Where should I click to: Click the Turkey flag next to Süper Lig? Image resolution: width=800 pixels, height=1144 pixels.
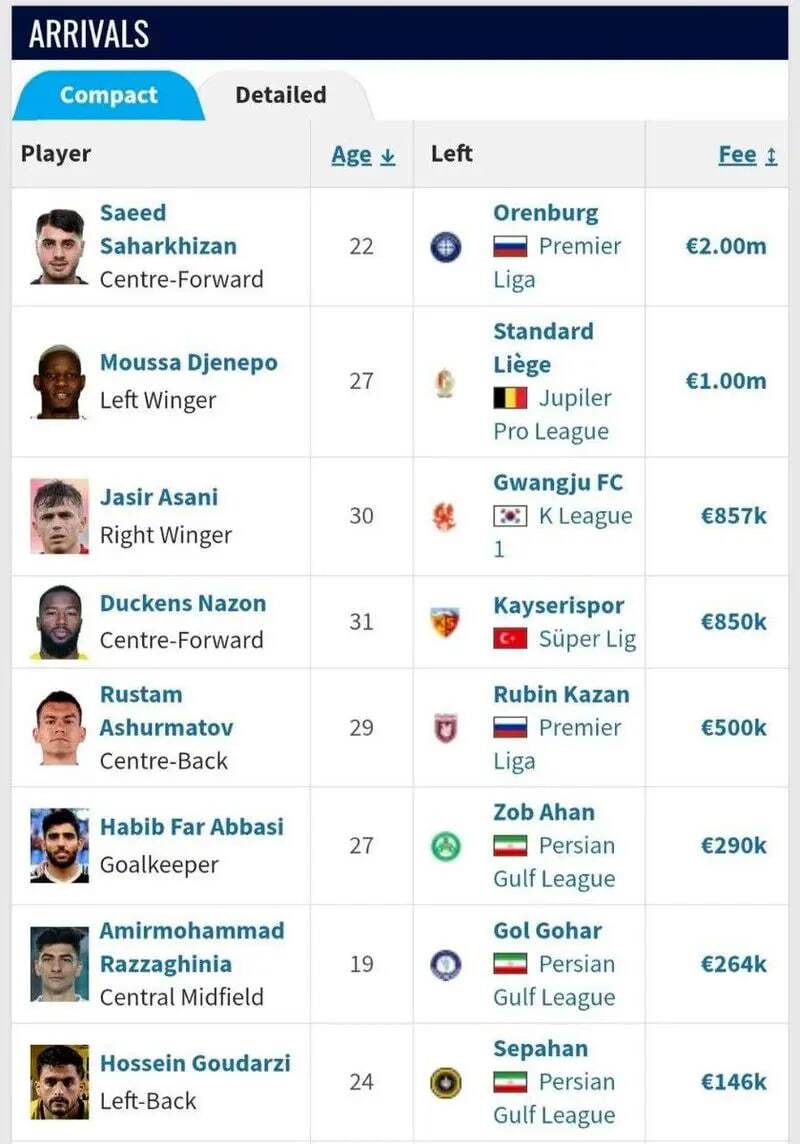[x=510, y=639]
